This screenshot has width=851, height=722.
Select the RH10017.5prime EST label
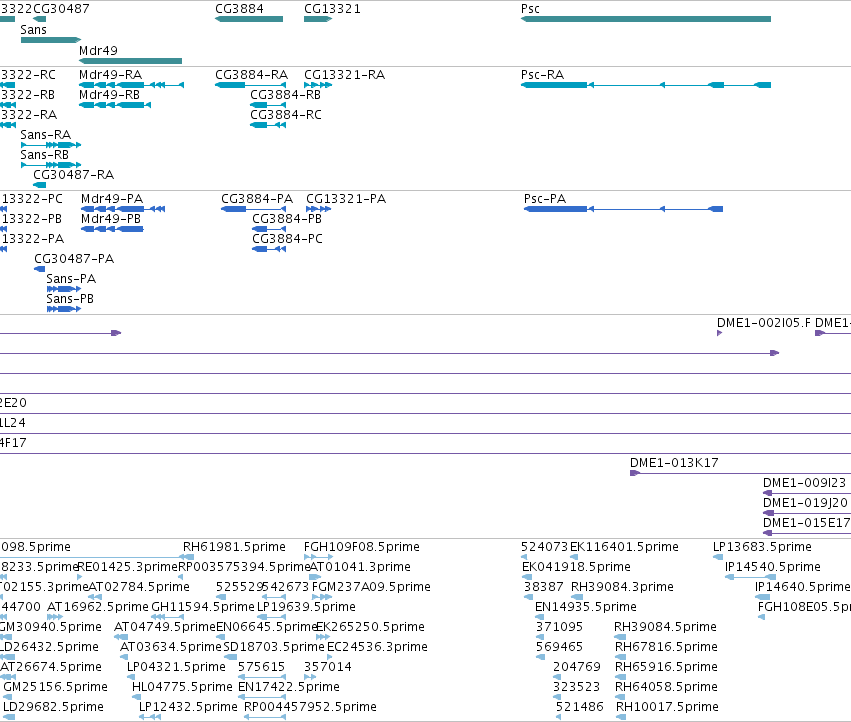point(668,707)
